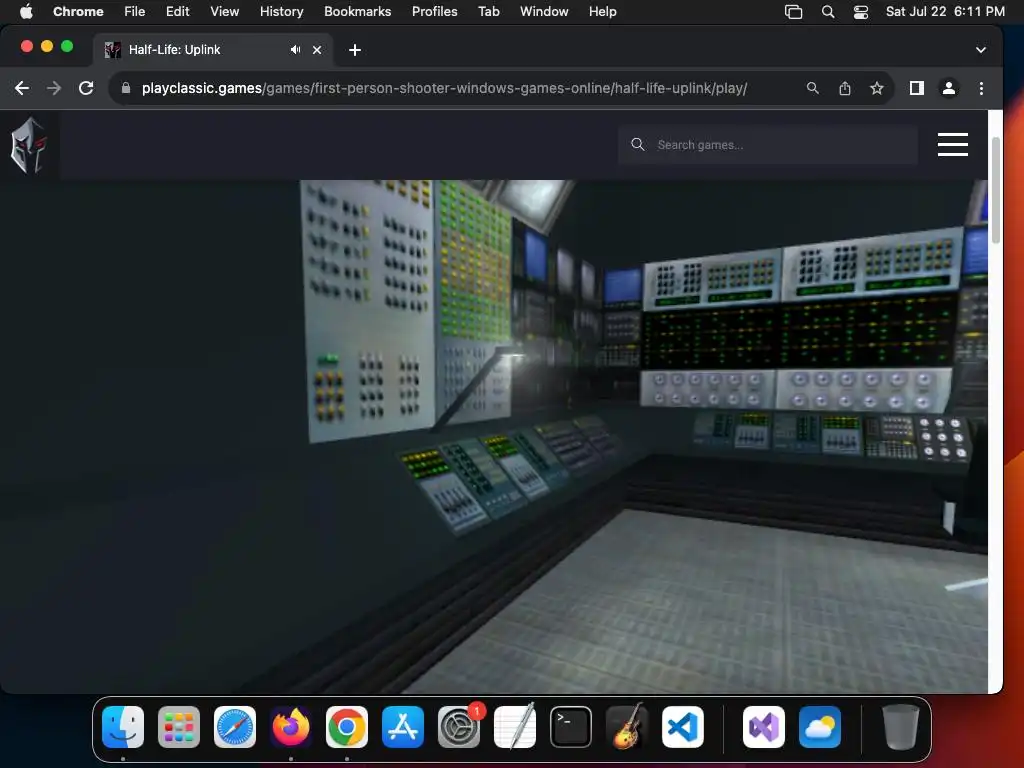Launch Terminal from the Dock
The width and height of the screenshot is (1024, 768).
pos(571,727)
